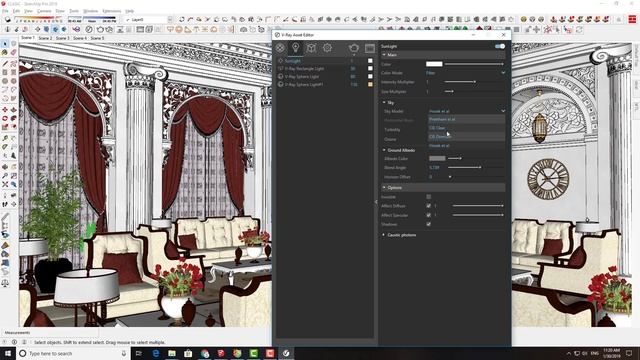Open render options arrow under teapot
The width and height of the screenshot is (640, 360).
coord(354,55)
